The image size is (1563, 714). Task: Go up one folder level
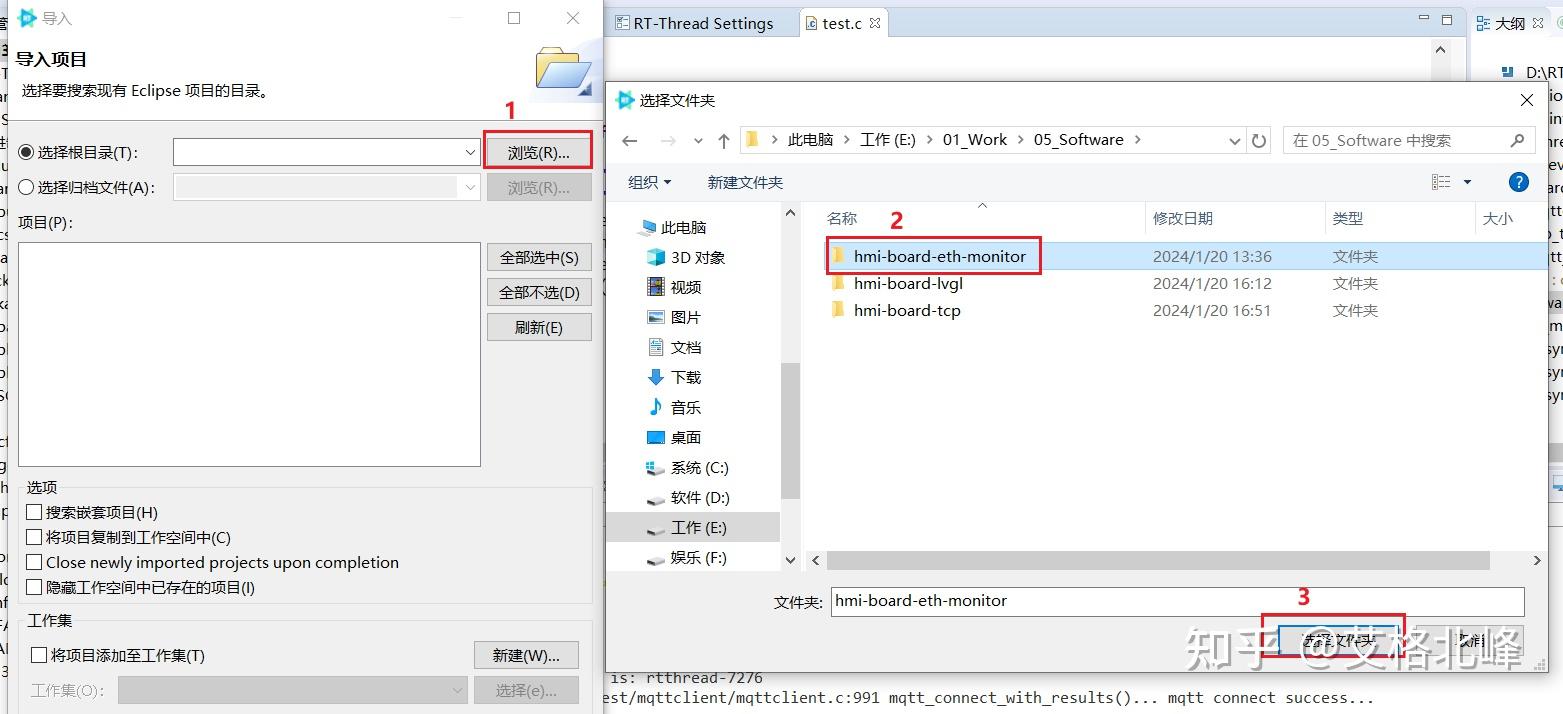724,141
